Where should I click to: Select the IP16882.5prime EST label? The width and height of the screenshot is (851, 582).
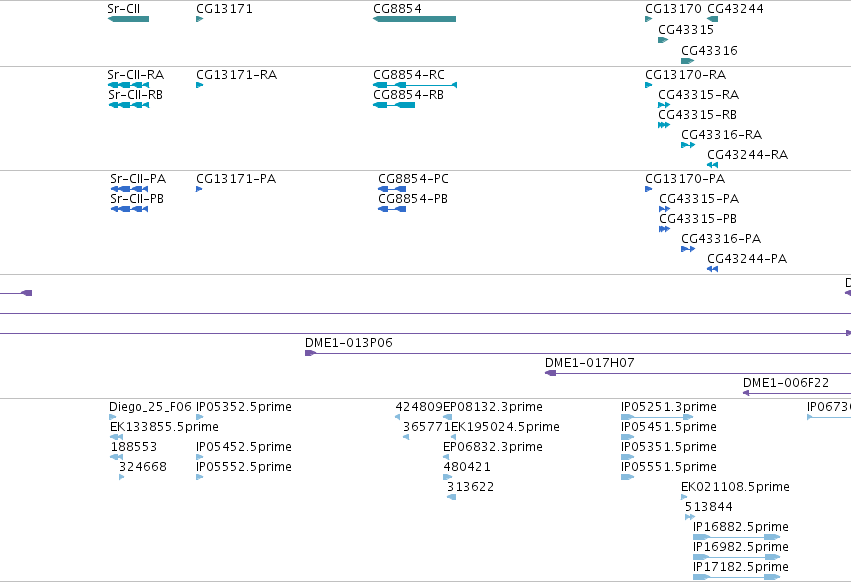741,527
